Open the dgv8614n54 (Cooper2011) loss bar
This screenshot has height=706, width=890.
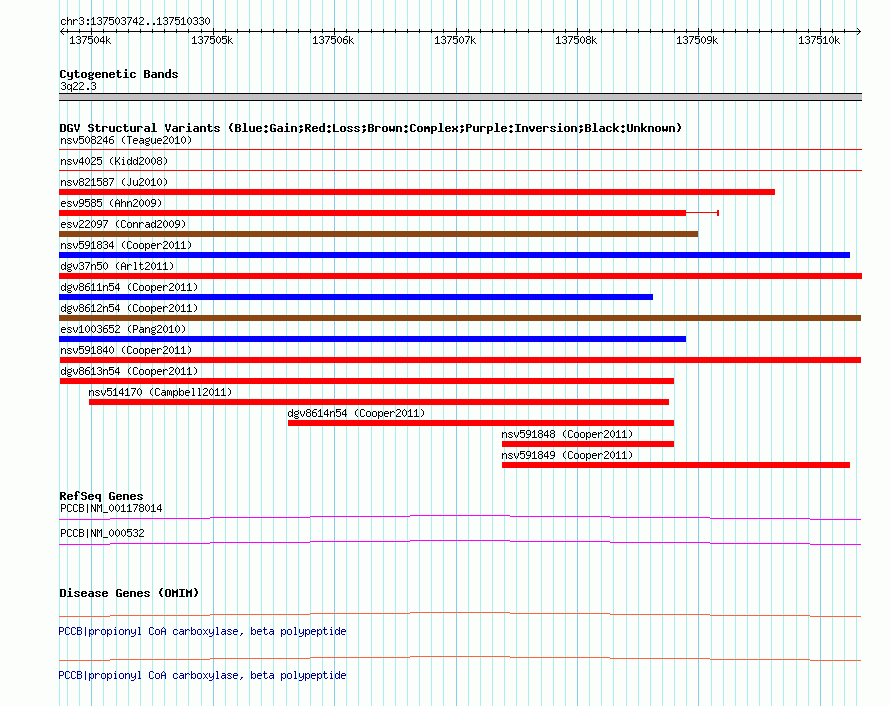point(481,423)
